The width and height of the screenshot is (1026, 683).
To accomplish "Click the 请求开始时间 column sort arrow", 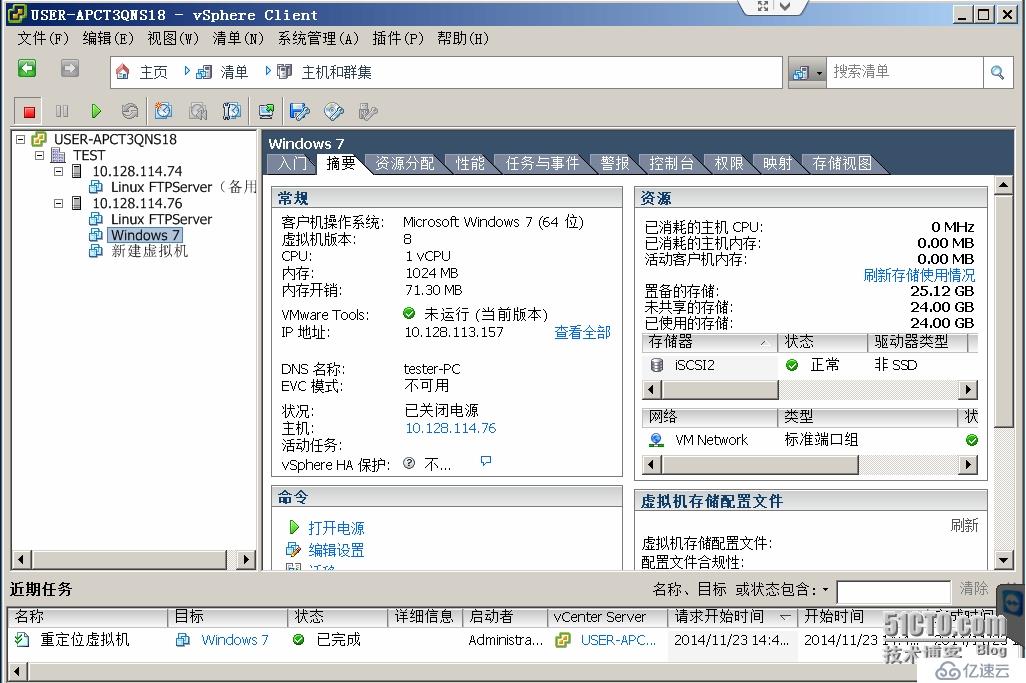I will pos(785,617).
